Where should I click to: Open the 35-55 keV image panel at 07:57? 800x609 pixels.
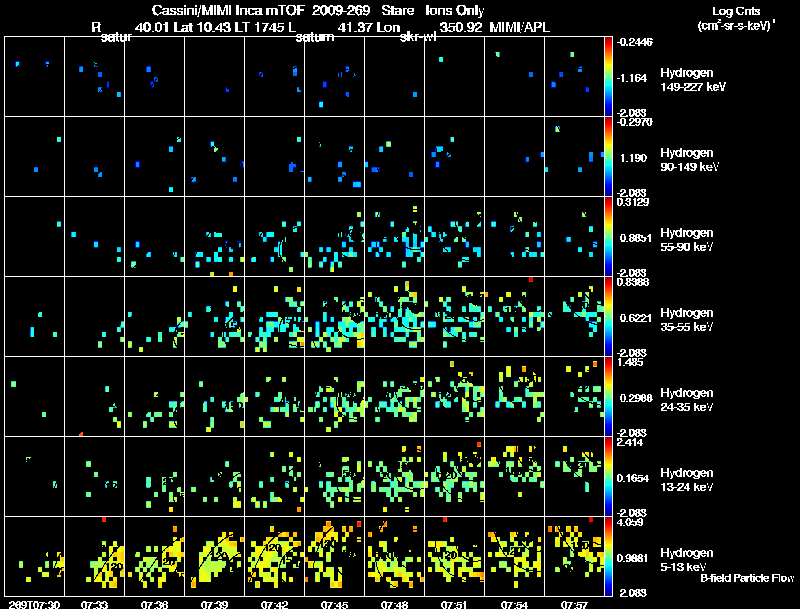574,316
